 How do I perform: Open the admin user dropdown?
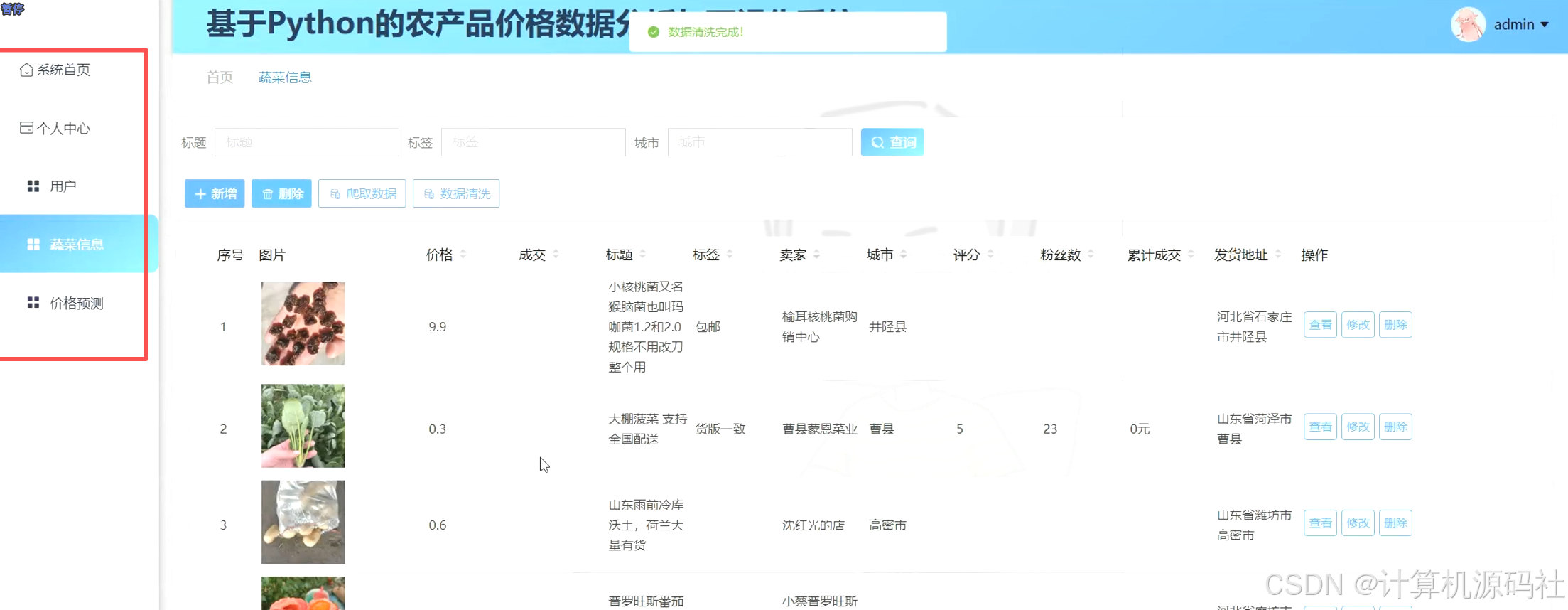coord(1520,25)
